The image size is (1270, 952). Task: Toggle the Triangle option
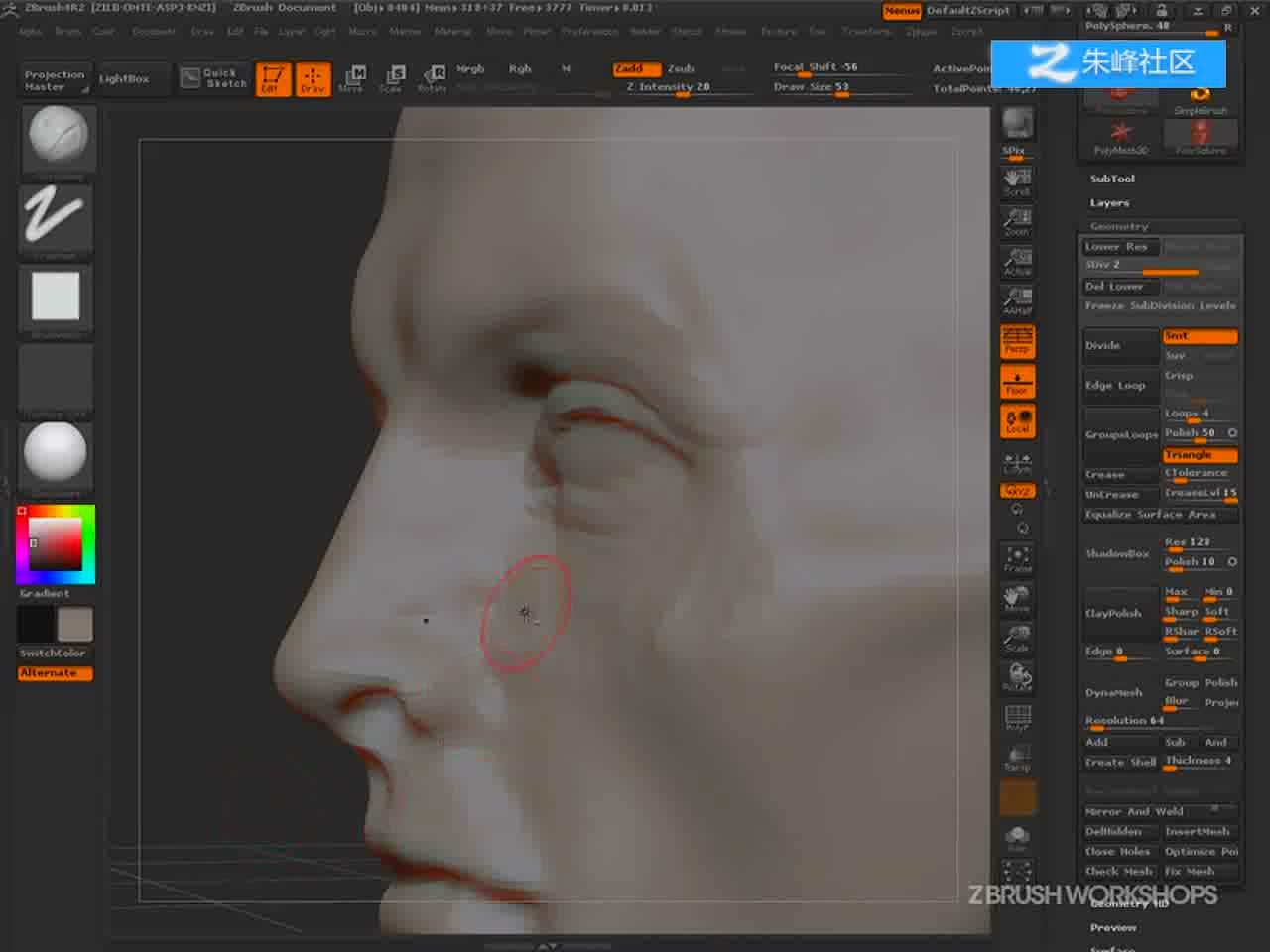1200,455
